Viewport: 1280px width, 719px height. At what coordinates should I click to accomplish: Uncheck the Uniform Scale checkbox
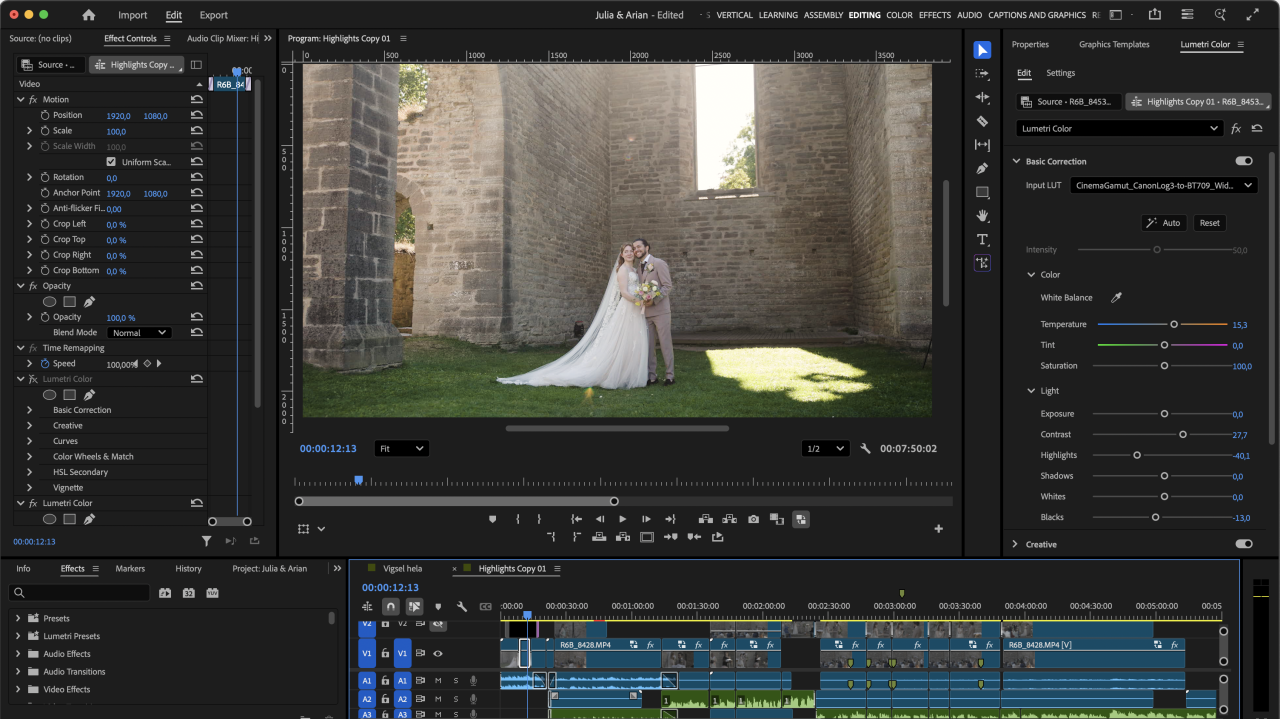(x=111, y=162)
